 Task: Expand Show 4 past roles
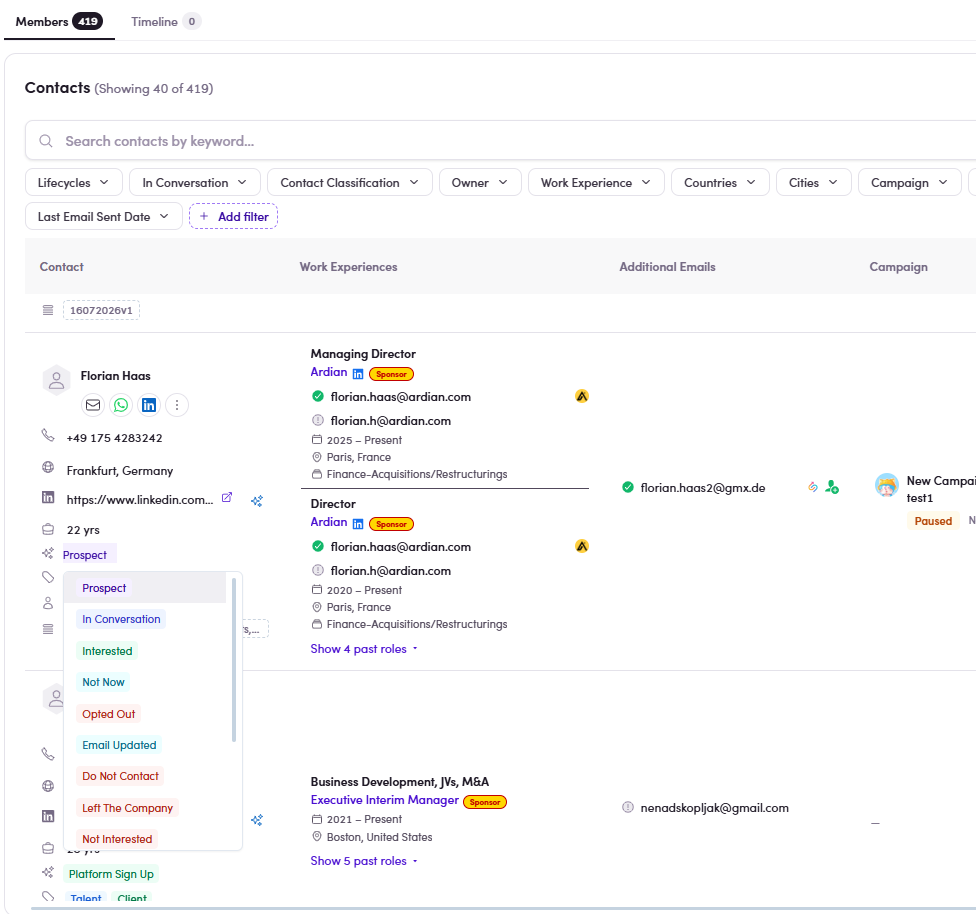364,649
